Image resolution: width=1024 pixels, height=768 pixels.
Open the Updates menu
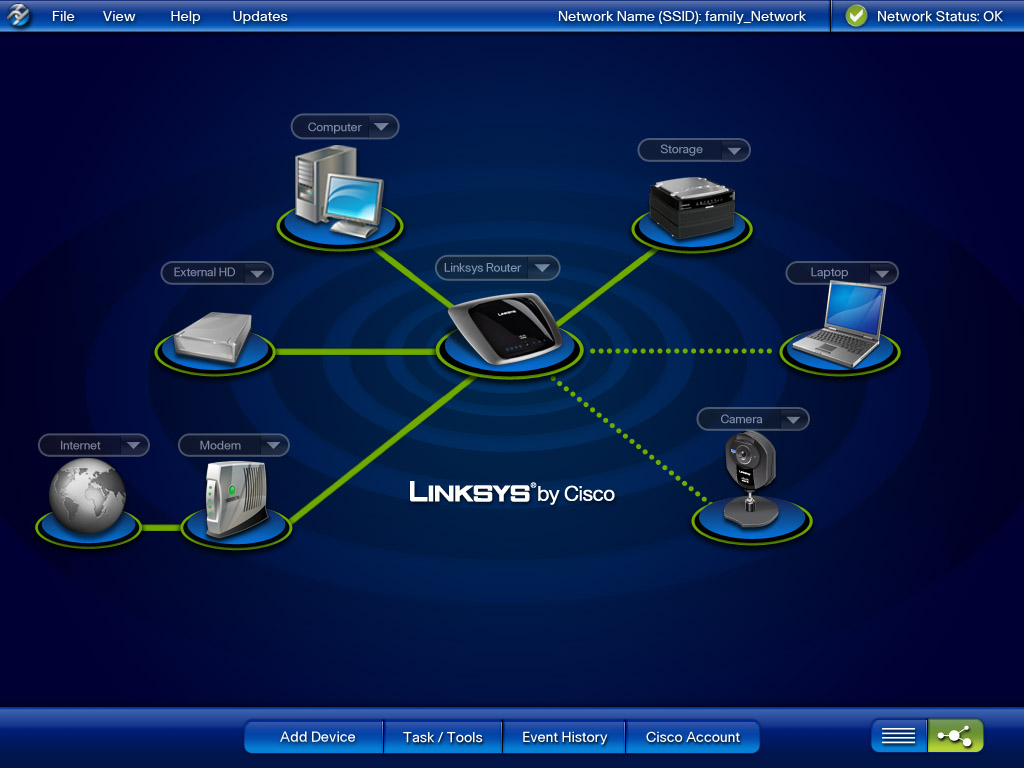260,16
